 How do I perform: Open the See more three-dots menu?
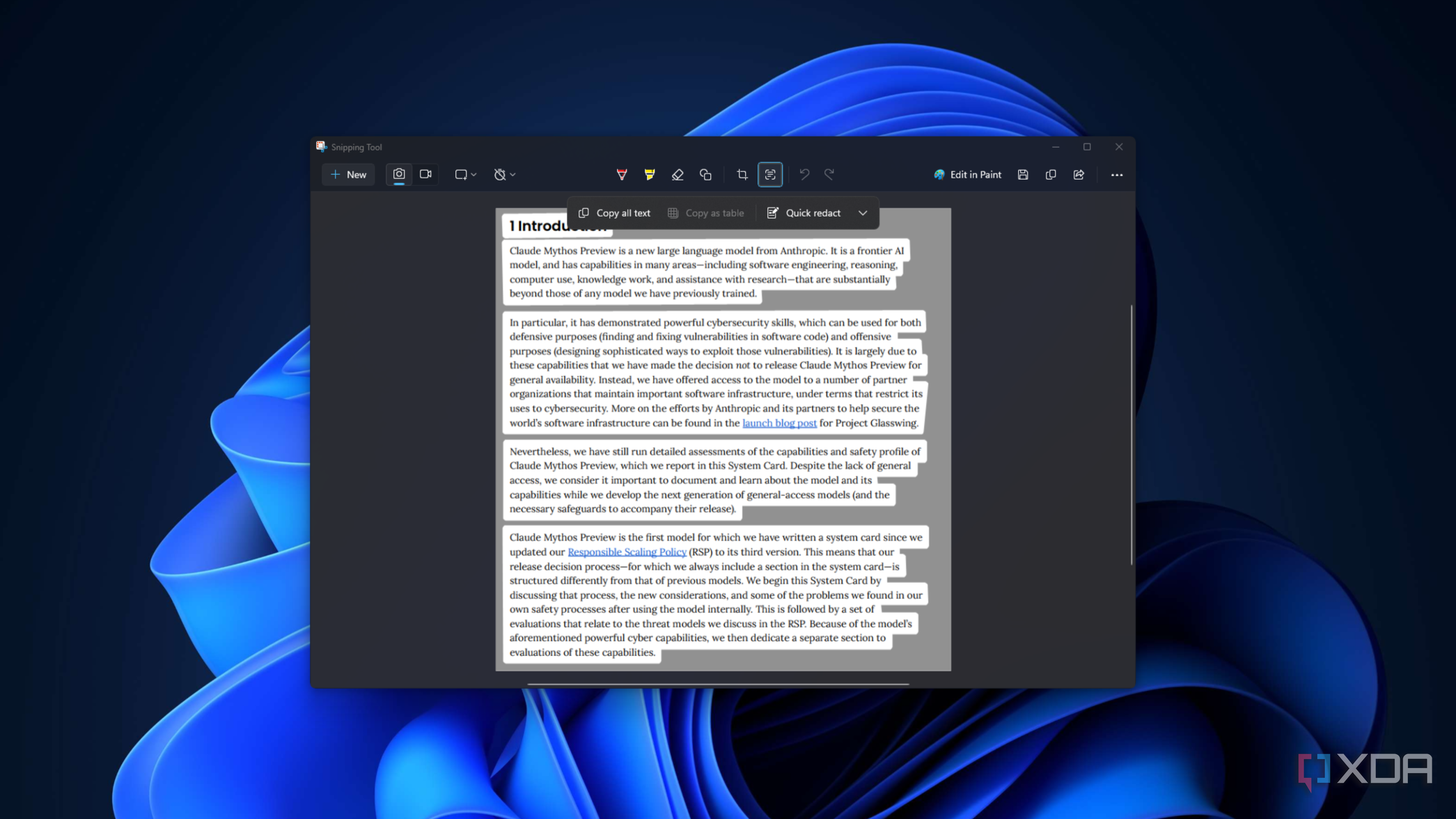tap(1117, 175)
